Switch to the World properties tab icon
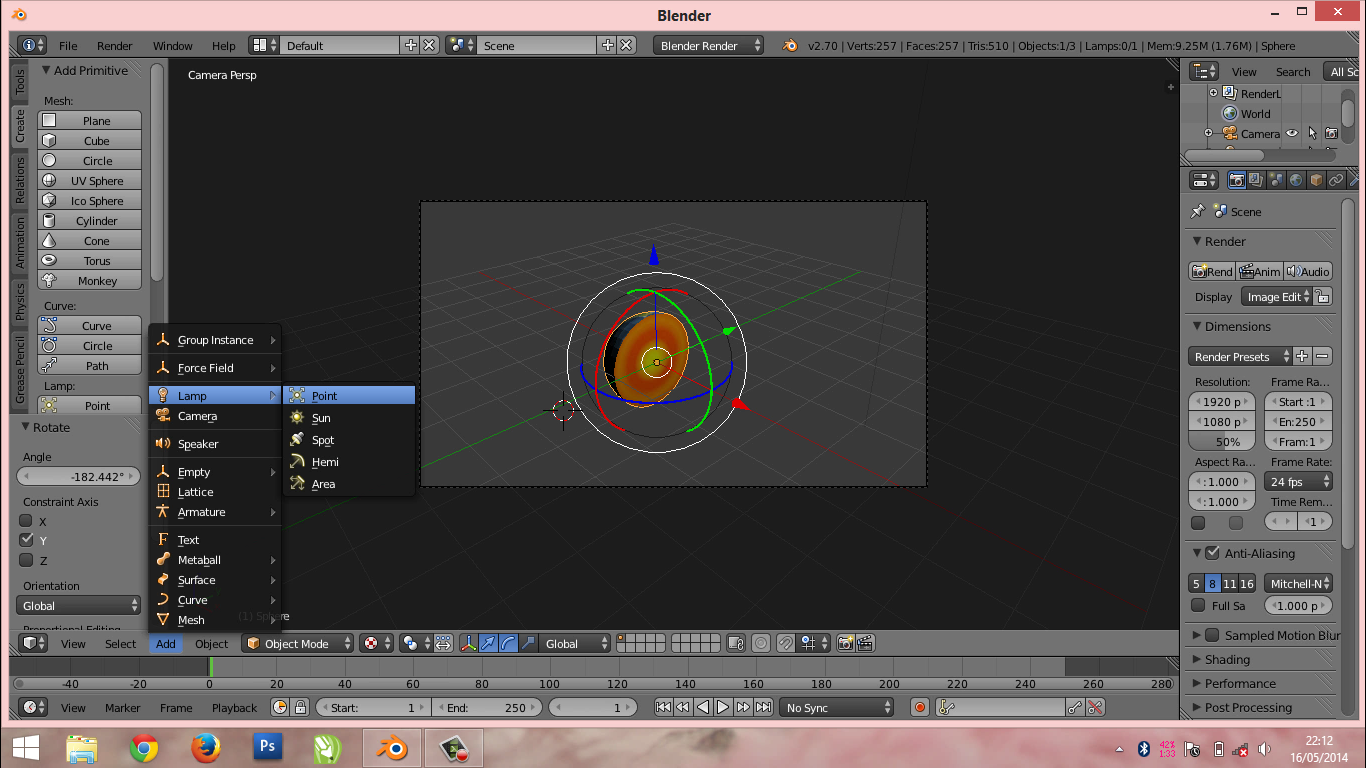Viewport: 1366px width, 768px height. [1296, 180]
